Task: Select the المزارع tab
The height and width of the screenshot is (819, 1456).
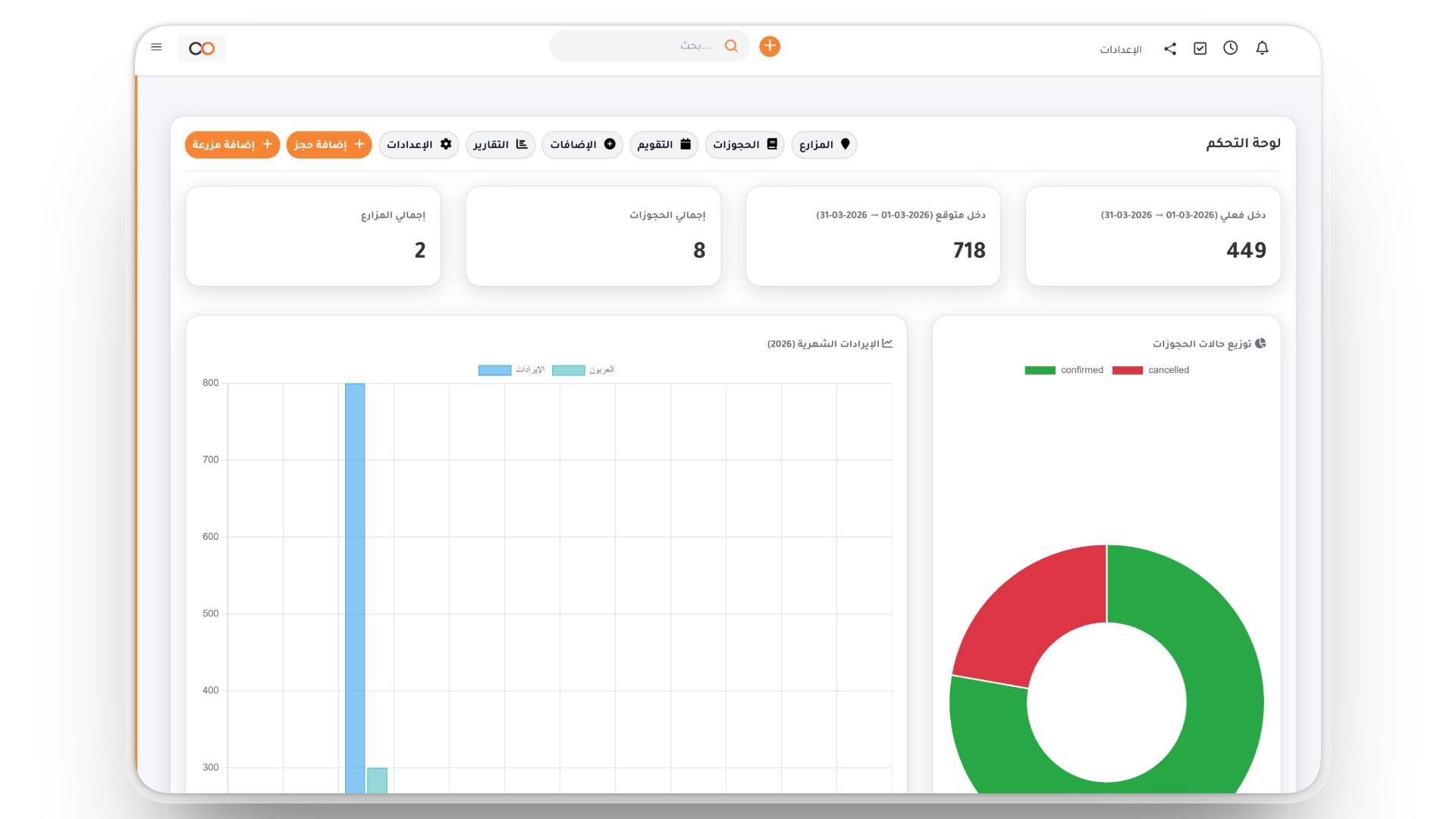Action: pyautogui.click(x=824, y=145)
